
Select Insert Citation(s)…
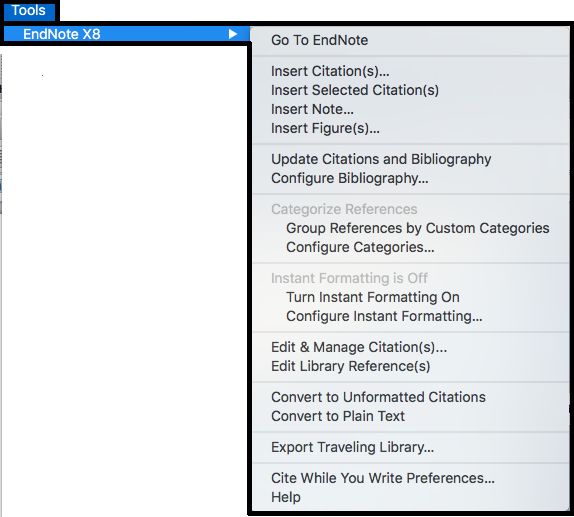click(x=410, y=71)
